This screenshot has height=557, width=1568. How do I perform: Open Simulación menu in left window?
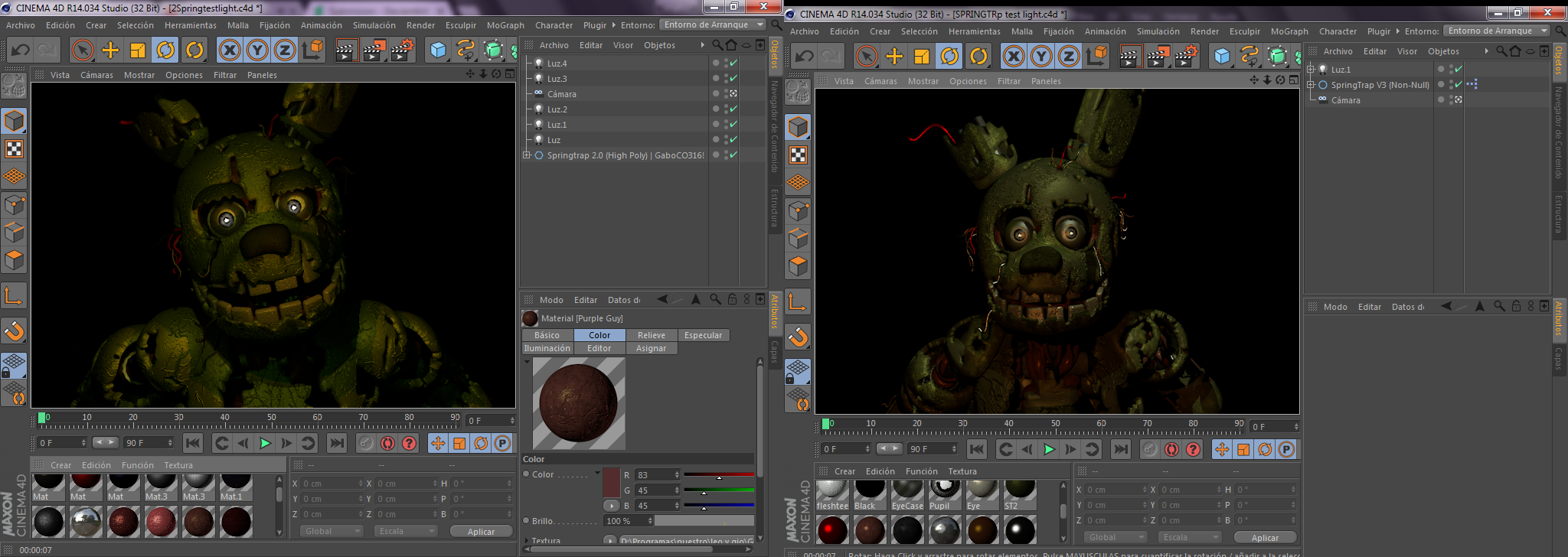point(374,25)
